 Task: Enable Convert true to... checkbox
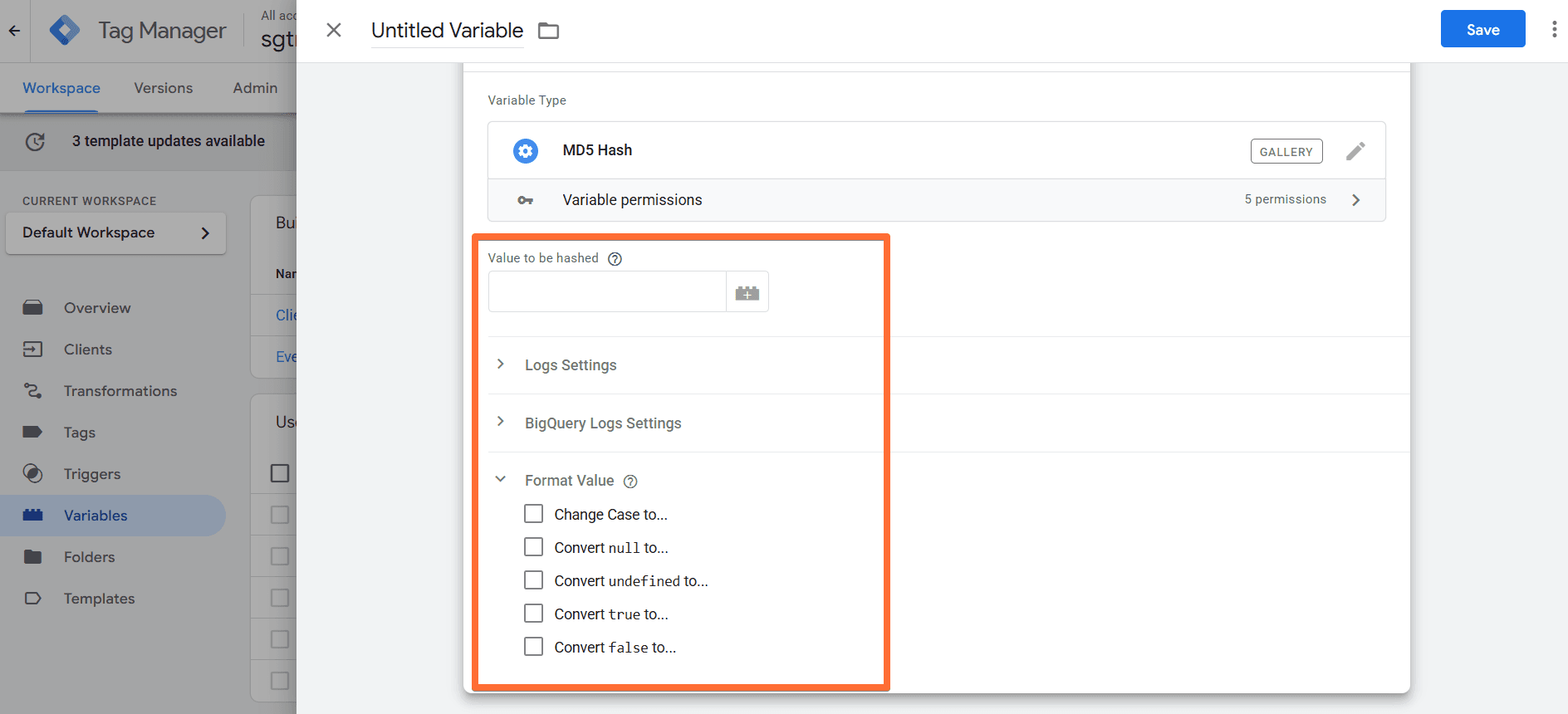point(533,614)
